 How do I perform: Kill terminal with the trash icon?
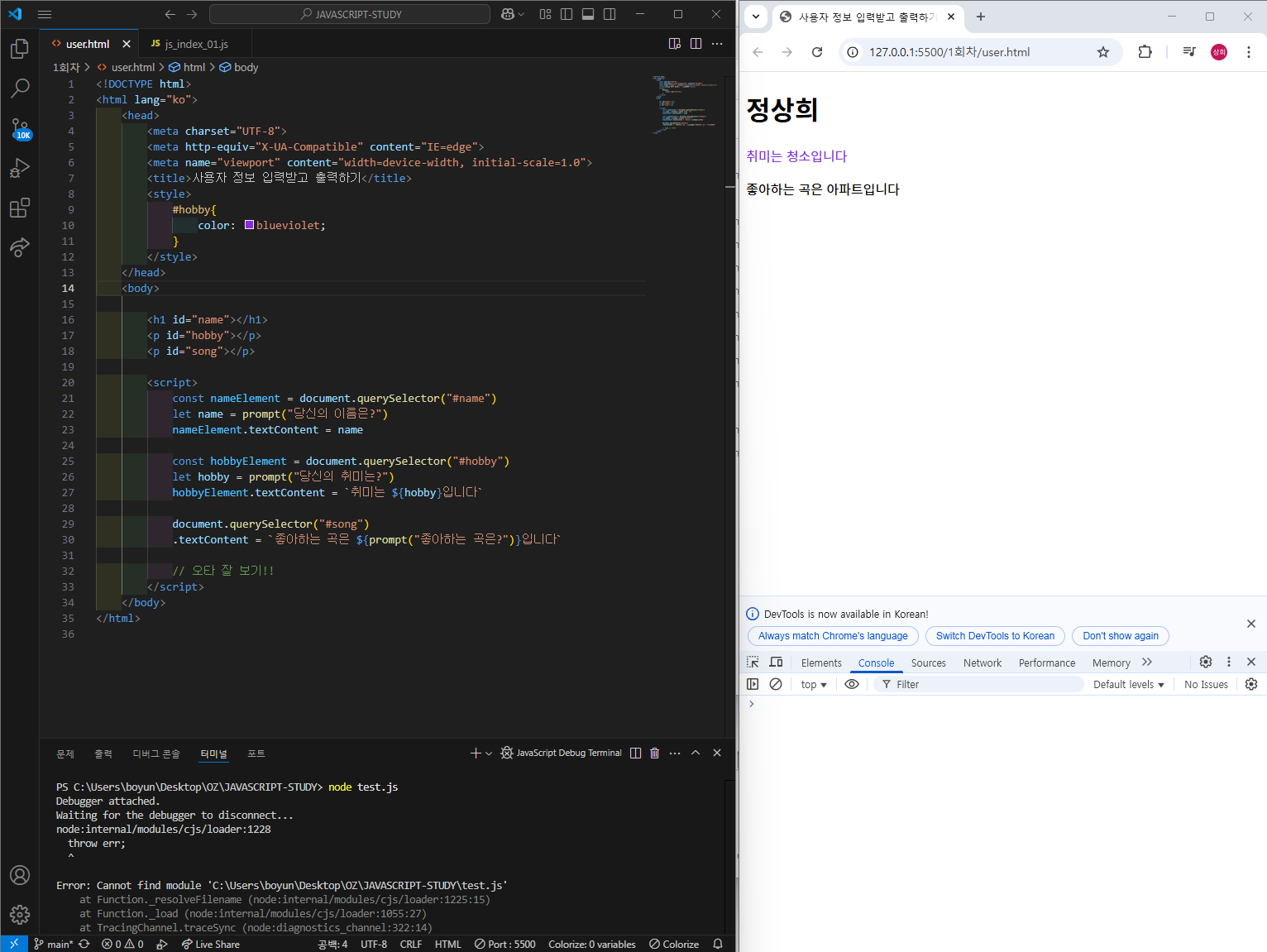click(655, 753)
